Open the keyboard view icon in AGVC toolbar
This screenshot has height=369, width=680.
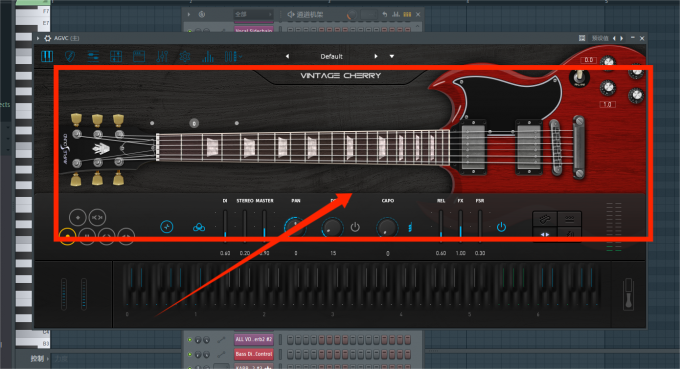pos(47,56)
